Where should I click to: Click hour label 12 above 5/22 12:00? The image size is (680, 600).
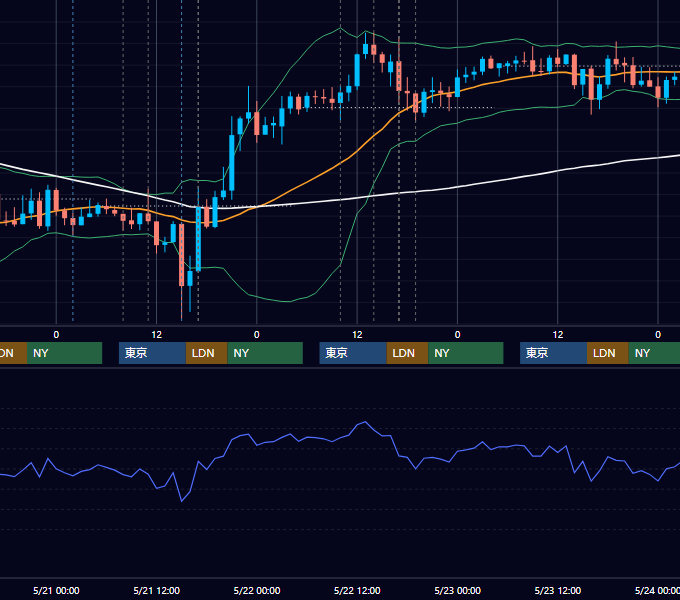[x=357, y=335]
